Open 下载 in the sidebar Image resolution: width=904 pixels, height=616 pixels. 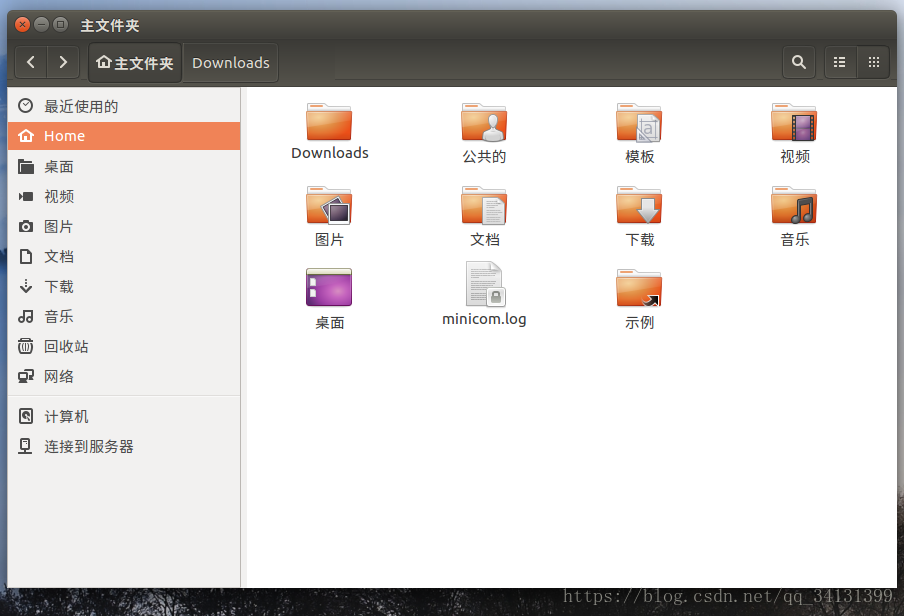[124, 287]
